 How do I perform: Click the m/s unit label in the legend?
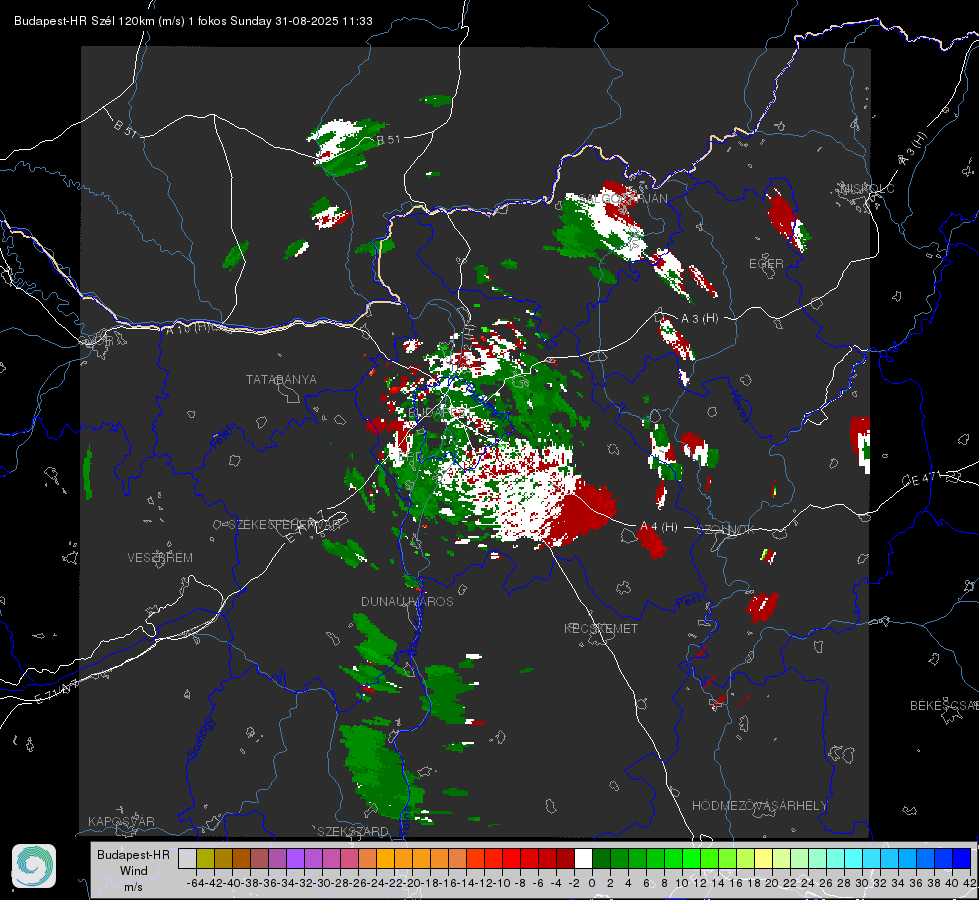(133, 887)
